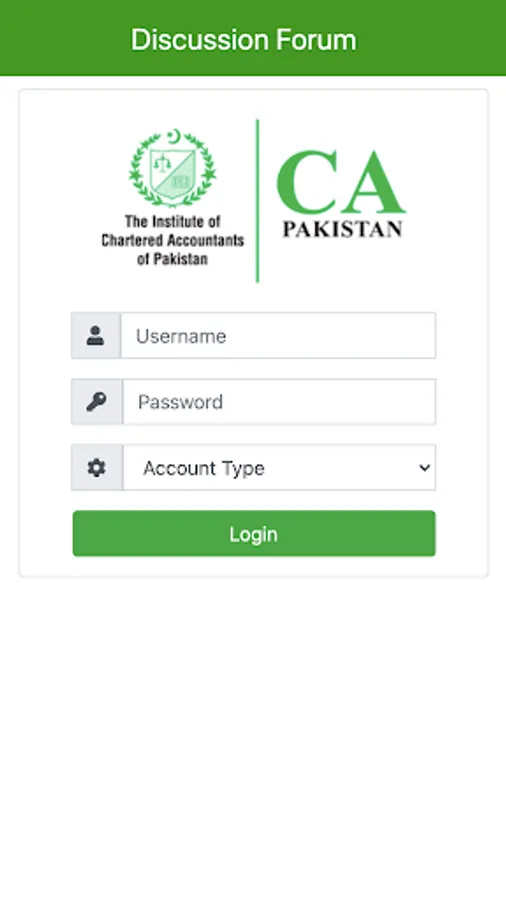Image resolution: width=506 pixels, height=900 pixels.
Task: Click the Discussion Forum header title
Action: [x=244, y=40]
